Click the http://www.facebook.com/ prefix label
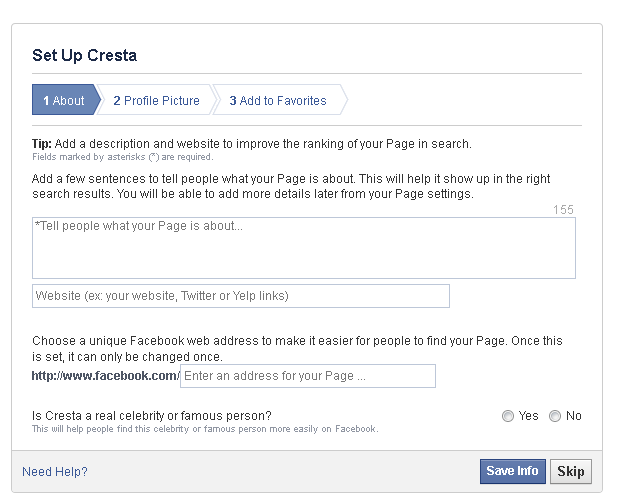Screen dimensions: 621x498 pyautogui.click(x=106, y=376)
